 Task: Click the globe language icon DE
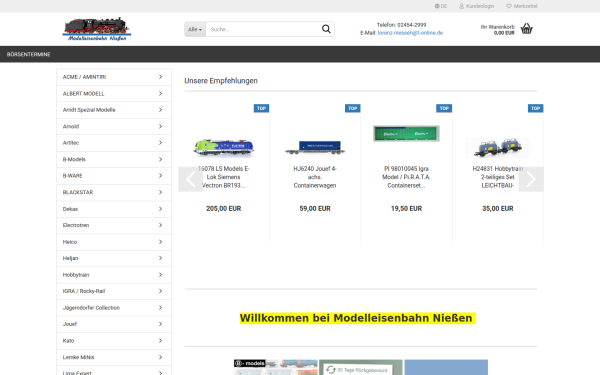[437, 6]
